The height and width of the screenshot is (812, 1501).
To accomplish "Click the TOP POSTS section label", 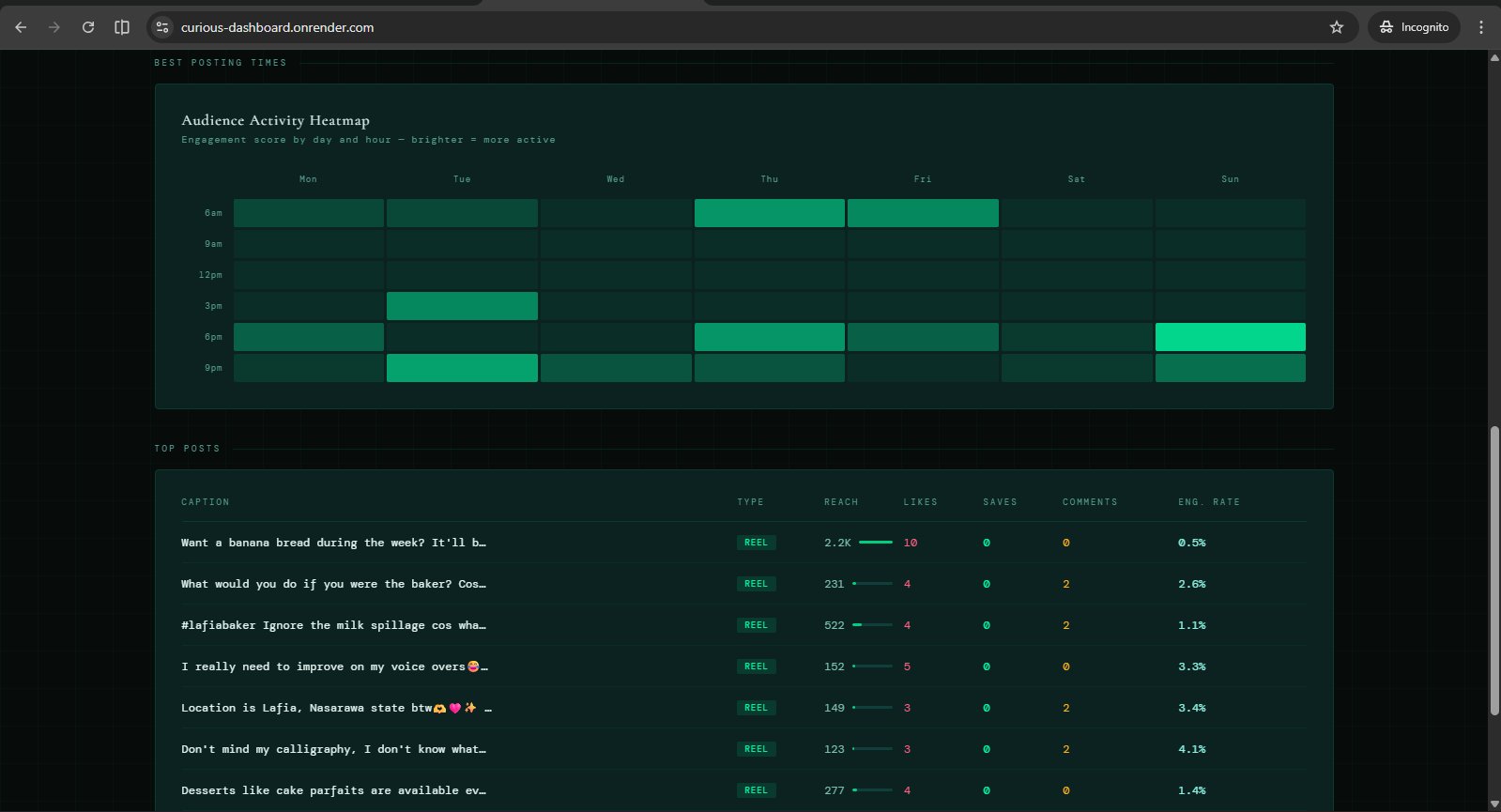I will [x=187, y=449].
